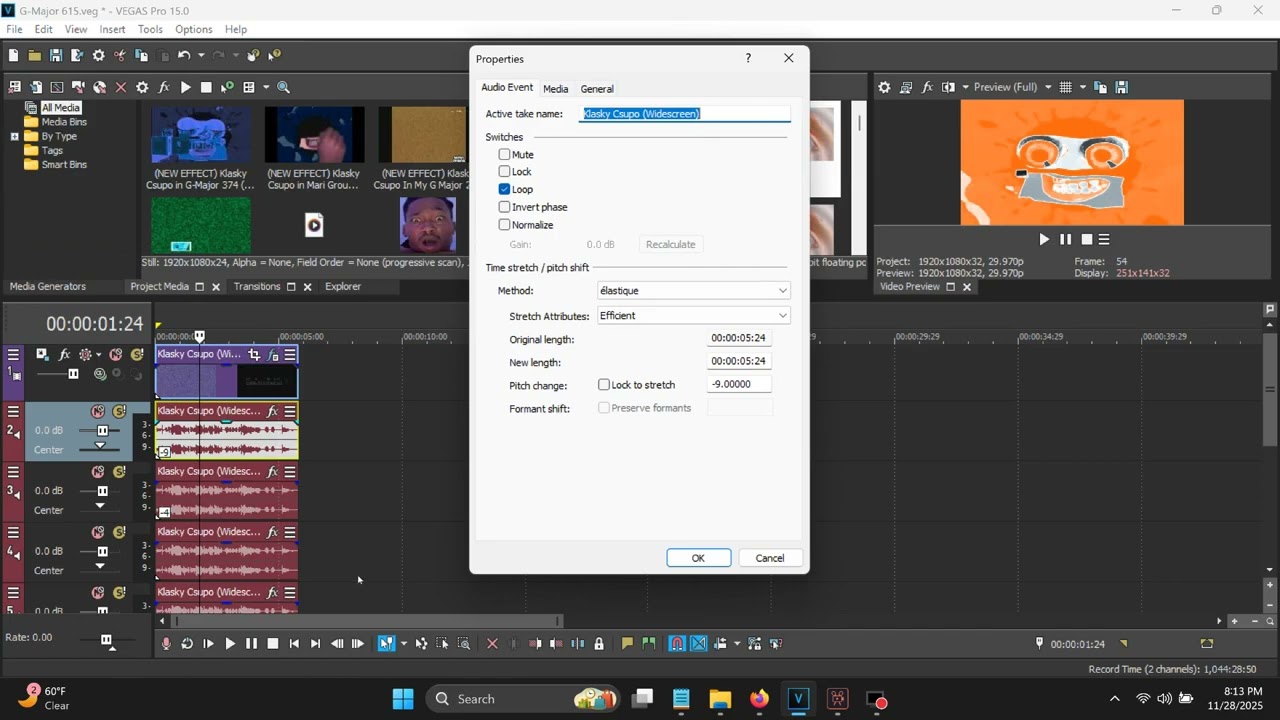Mute audio track 3 in the track header

pos(98,472)
